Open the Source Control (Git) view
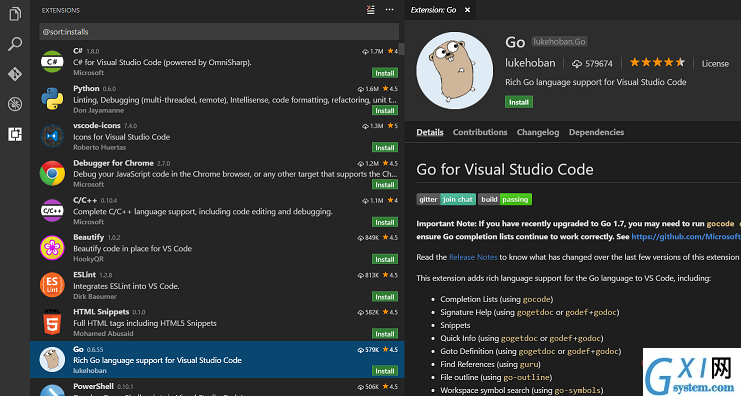Image resolution: width=741 pixels, height=396 pixels. point(15,74)
